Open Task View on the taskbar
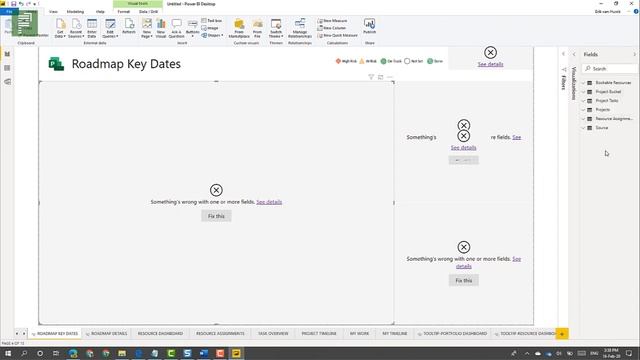The image size is (640, 360). [x=56, y=353]
